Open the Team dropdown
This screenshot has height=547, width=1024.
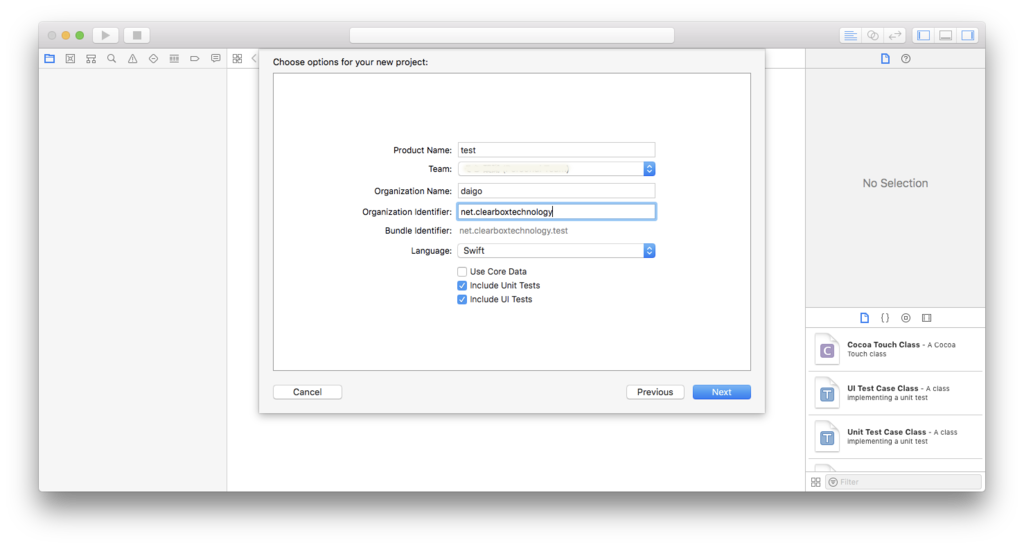coord(556,169)
